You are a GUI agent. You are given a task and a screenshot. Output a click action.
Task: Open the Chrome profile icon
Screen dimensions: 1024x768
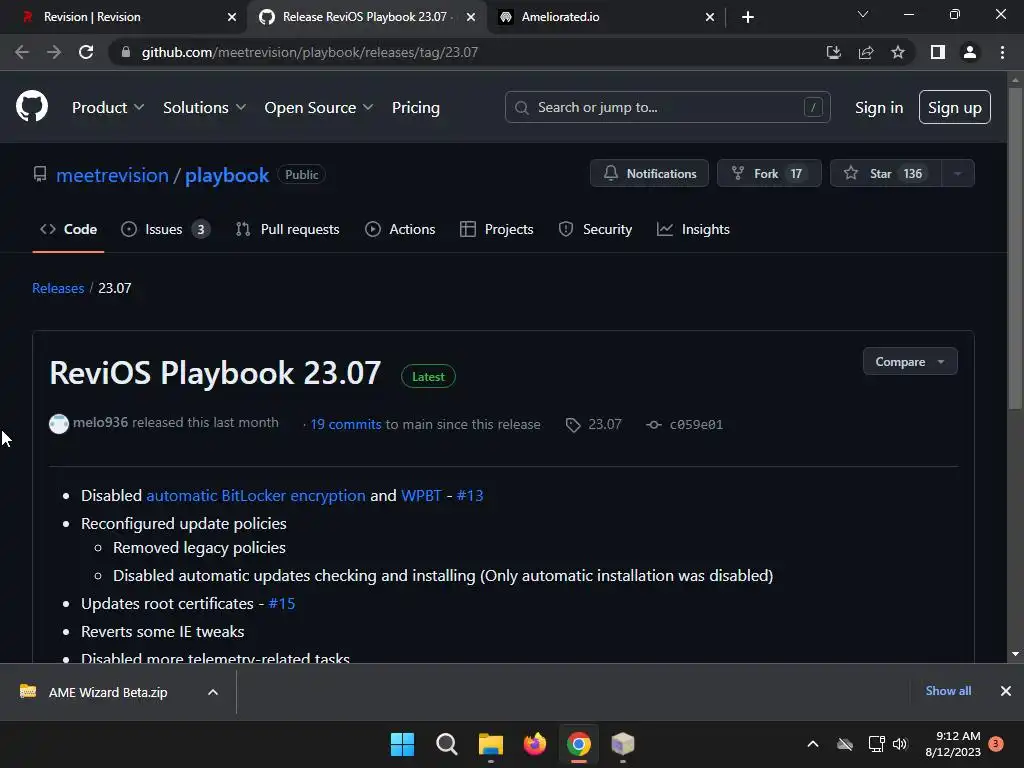970,52
